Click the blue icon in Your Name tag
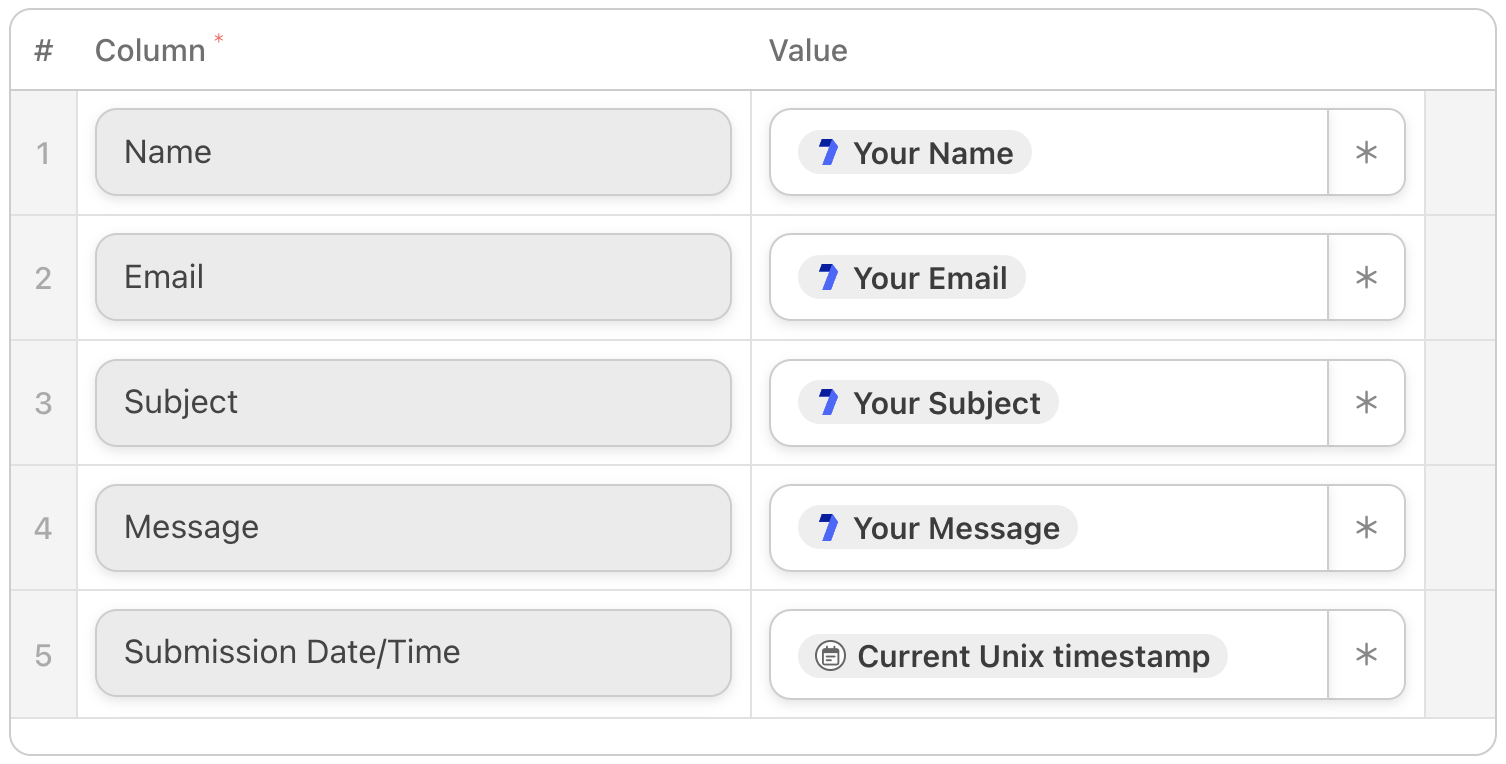 (828, 153)
